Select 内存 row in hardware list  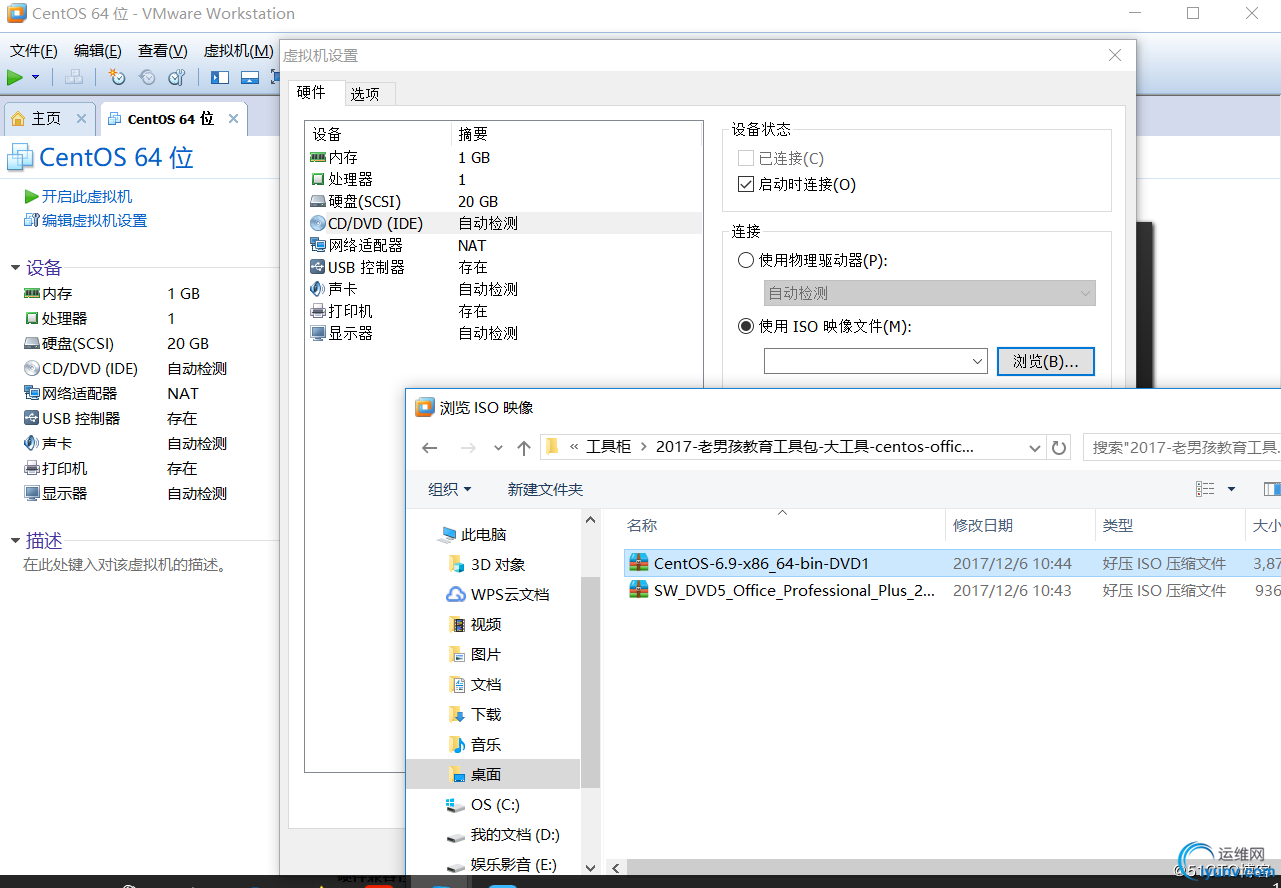(x=504, y=158)
